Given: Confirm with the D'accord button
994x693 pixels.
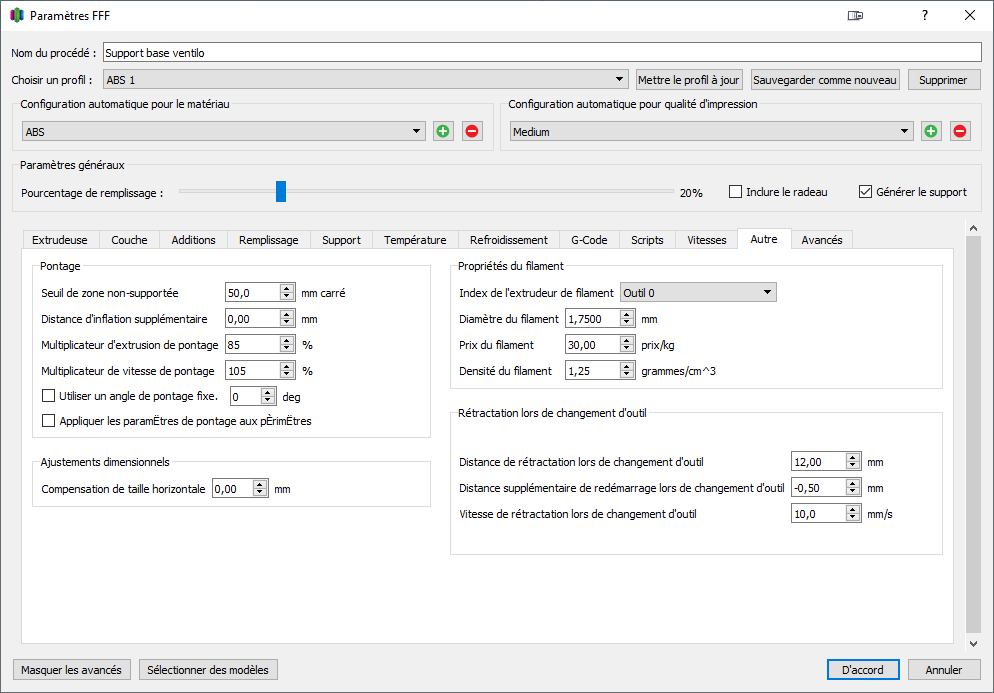Looking at the screenshot, I should [863, 670].
